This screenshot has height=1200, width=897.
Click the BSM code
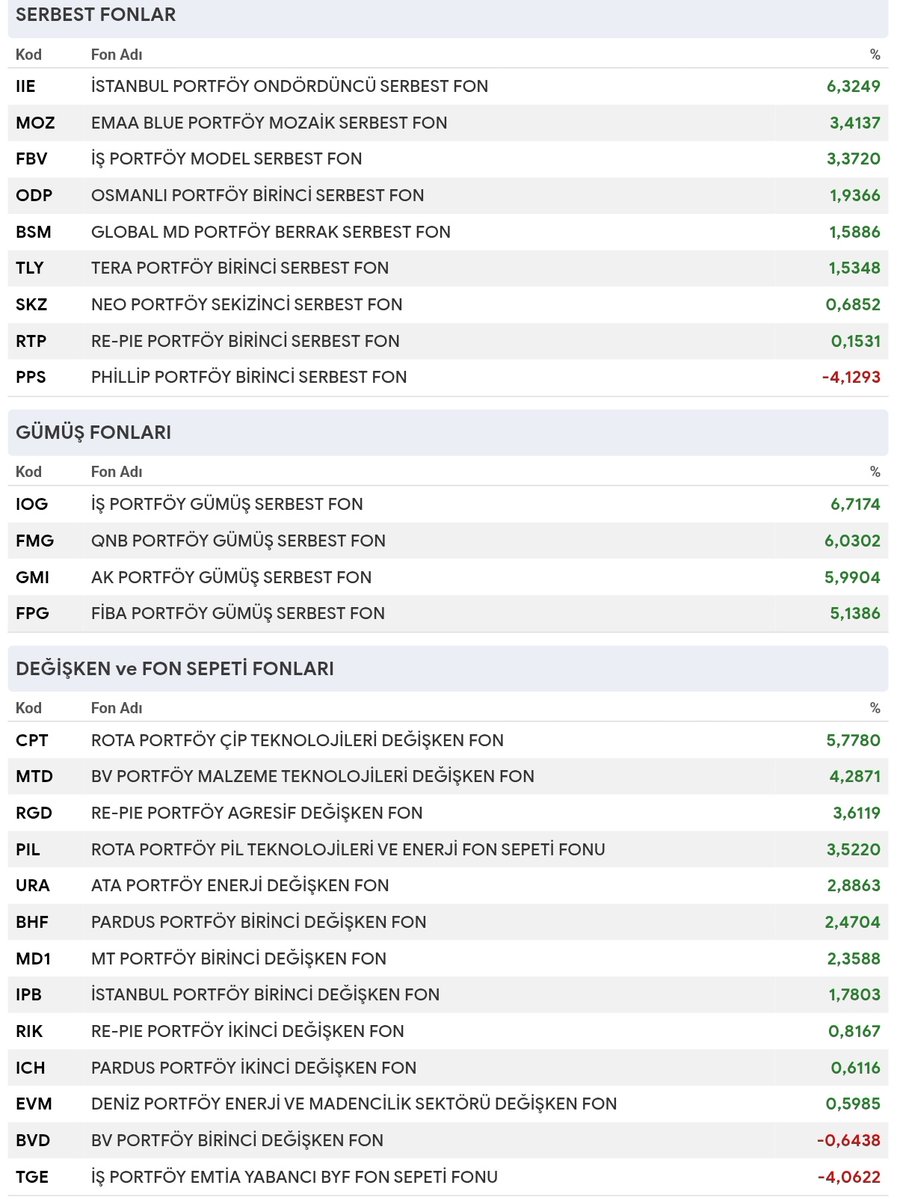click(33, 232)
